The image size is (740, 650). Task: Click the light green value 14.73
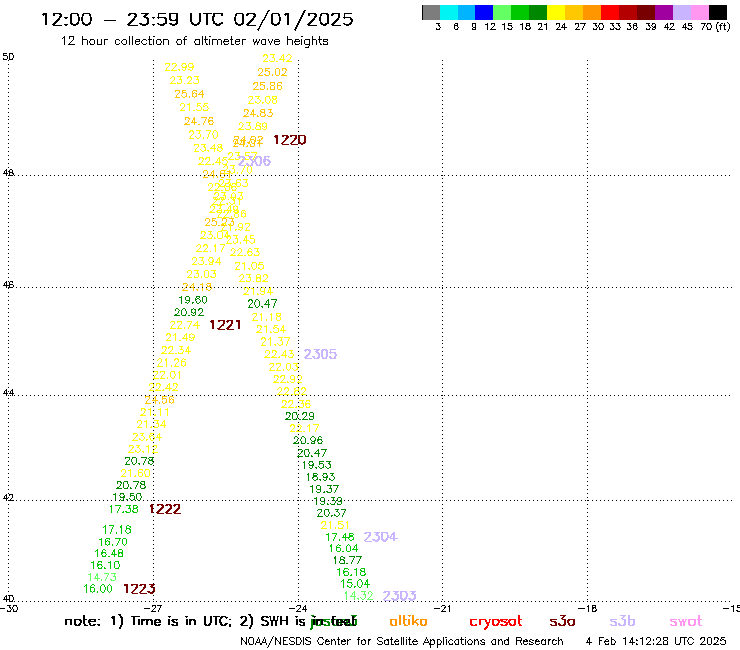pyautogui.click(x=102, y=577)
